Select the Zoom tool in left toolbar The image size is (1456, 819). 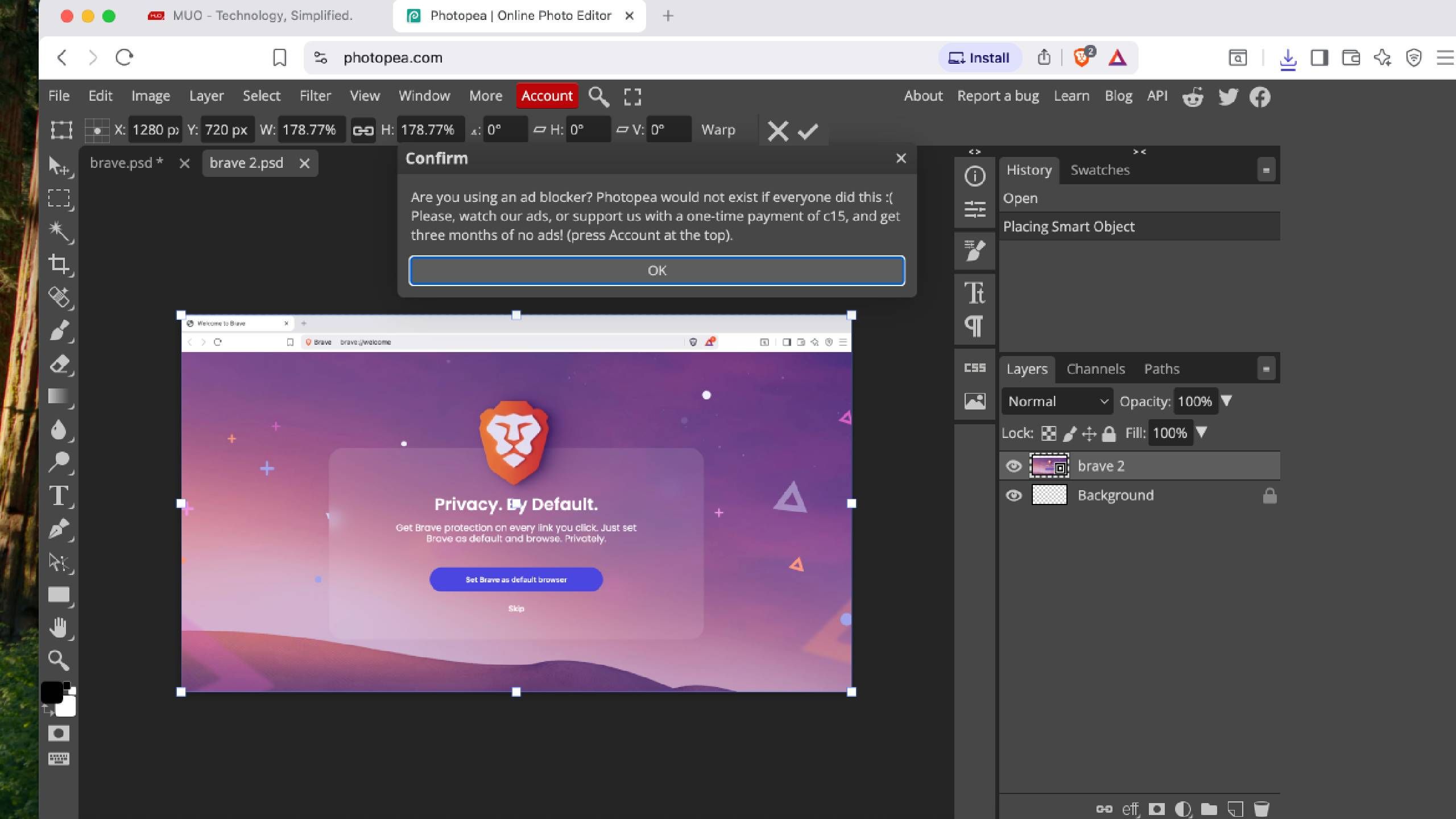click(x=59, y=660)
